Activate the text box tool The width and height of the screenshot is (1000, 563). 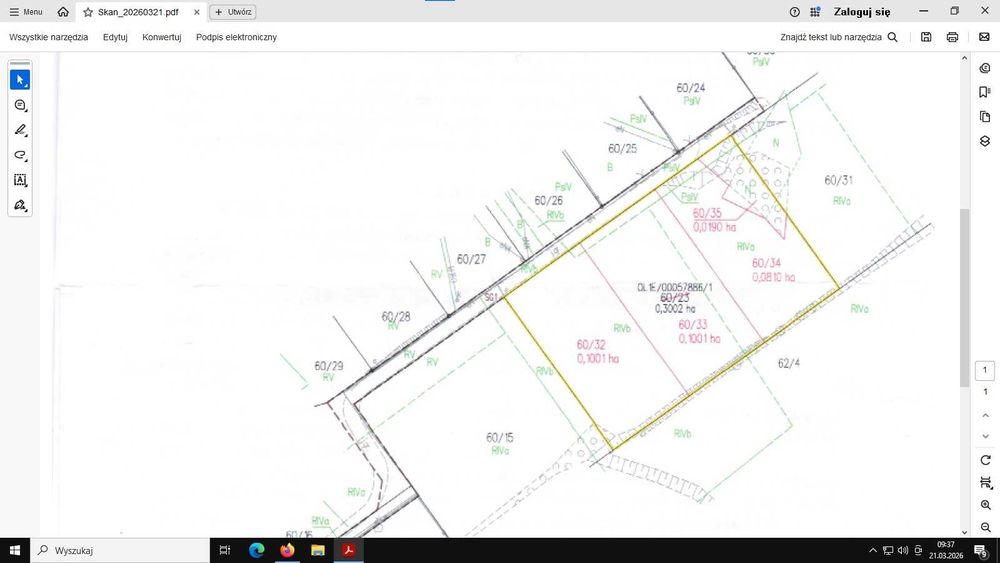(x=20, y=180)
